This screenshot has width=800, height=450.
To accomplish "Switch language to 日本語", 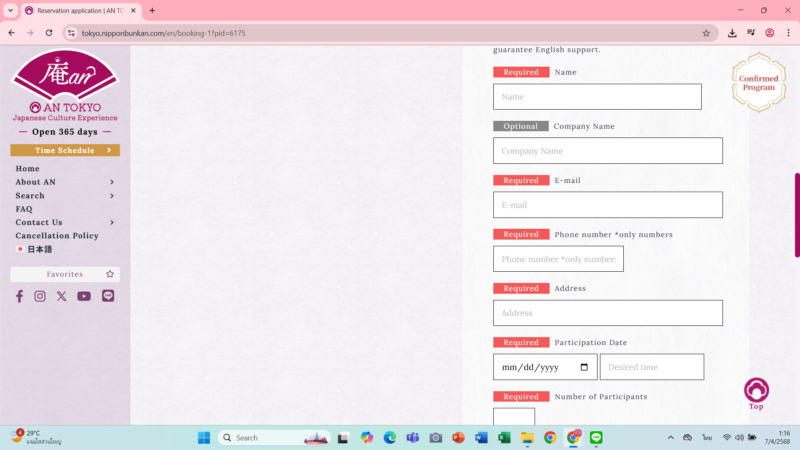I will [x=39, y=249].
